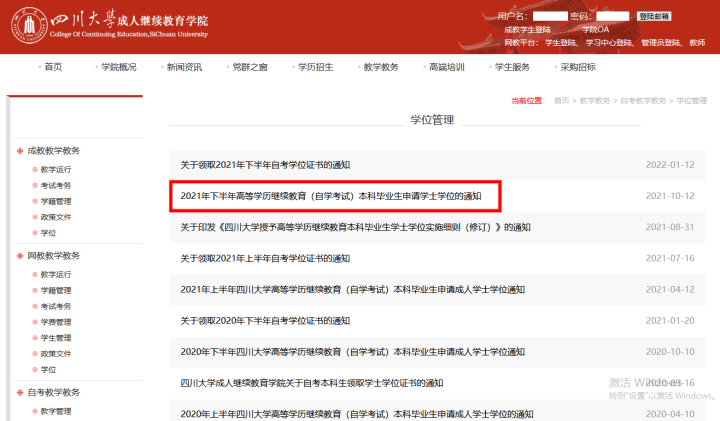This screenshot has width=720, height=421.
Task: Click the date 2020-04-10
Action: pyautogui.click(x=670, y=414)
